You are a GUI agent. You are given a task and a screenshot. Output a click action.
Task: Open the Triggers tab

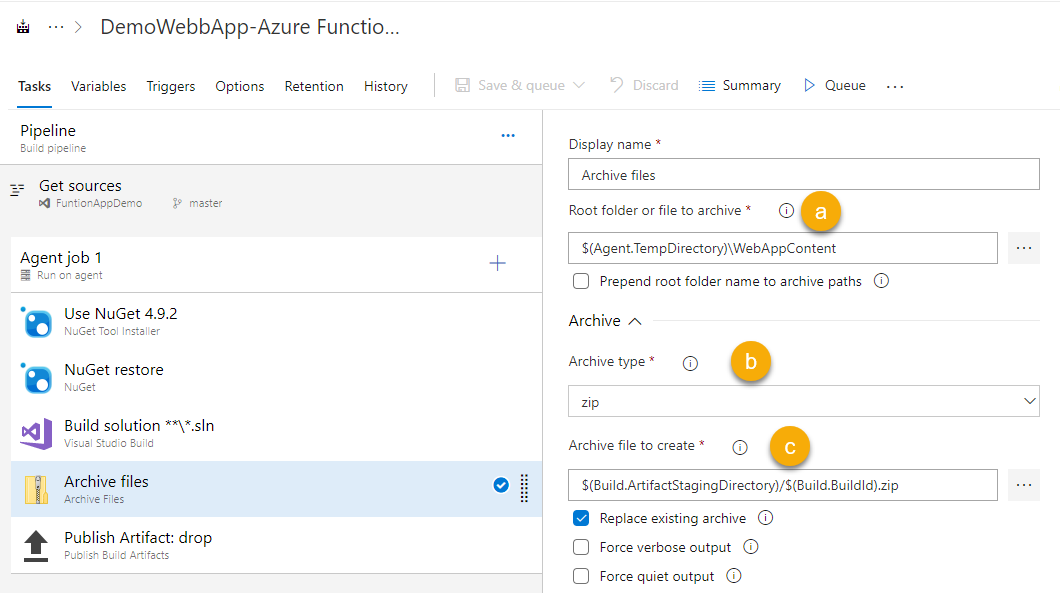click(x=170, y=86)
